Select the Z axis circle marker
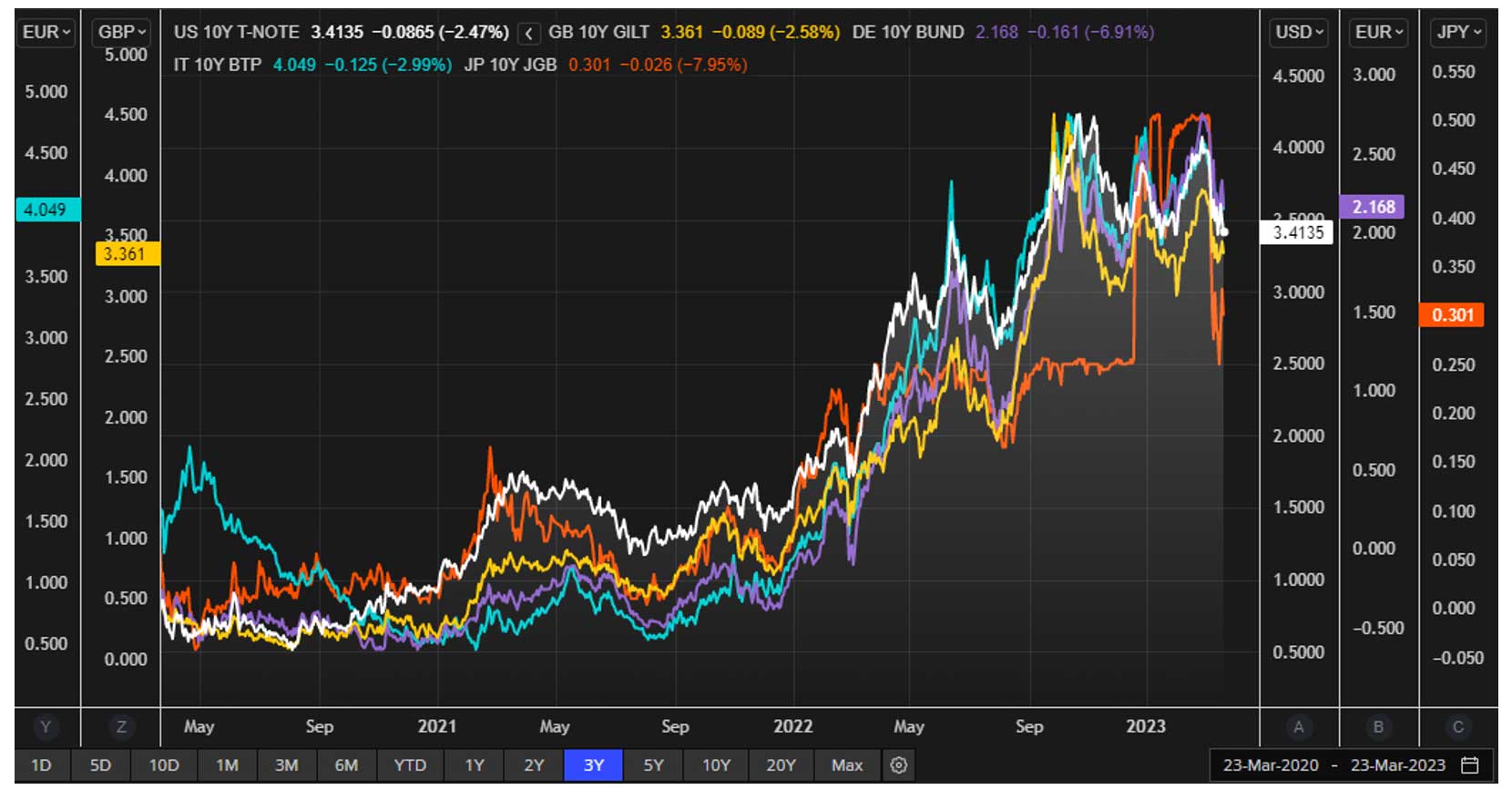The height and width of the screenshot is (800, 1512). tap(121, 727)
